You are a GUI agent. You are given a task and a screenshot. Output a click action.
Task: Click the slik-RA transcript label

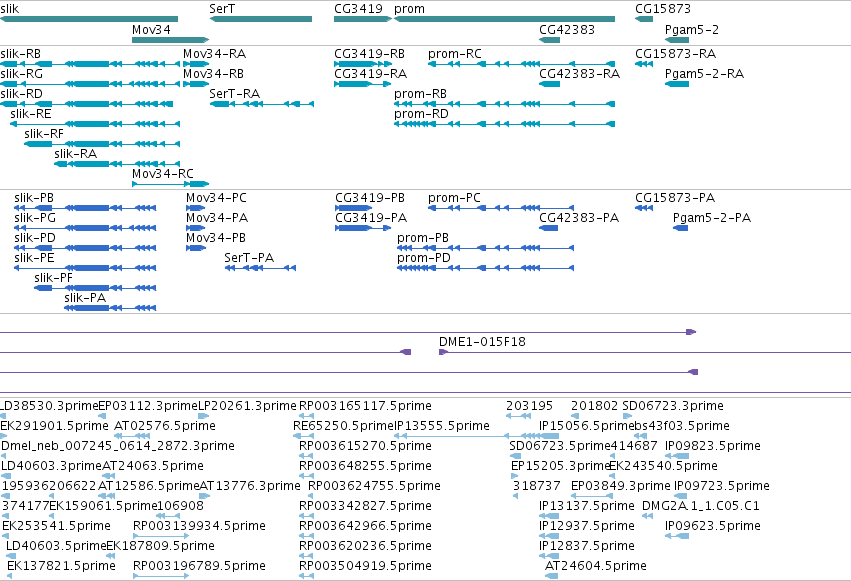tap(75, 154)
